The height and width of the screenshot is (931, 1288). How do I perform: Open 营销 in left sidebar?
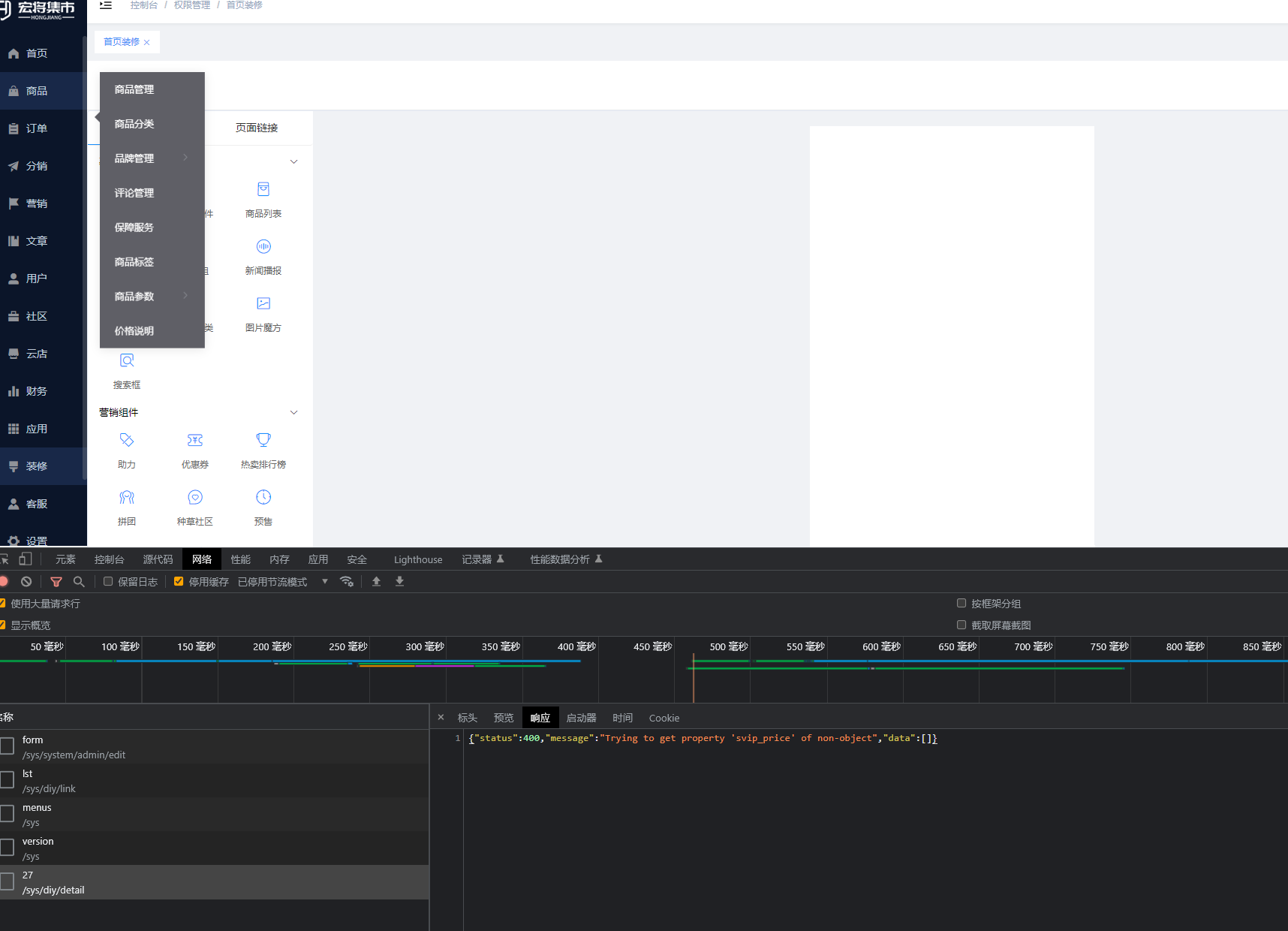[x=44, y=203]
